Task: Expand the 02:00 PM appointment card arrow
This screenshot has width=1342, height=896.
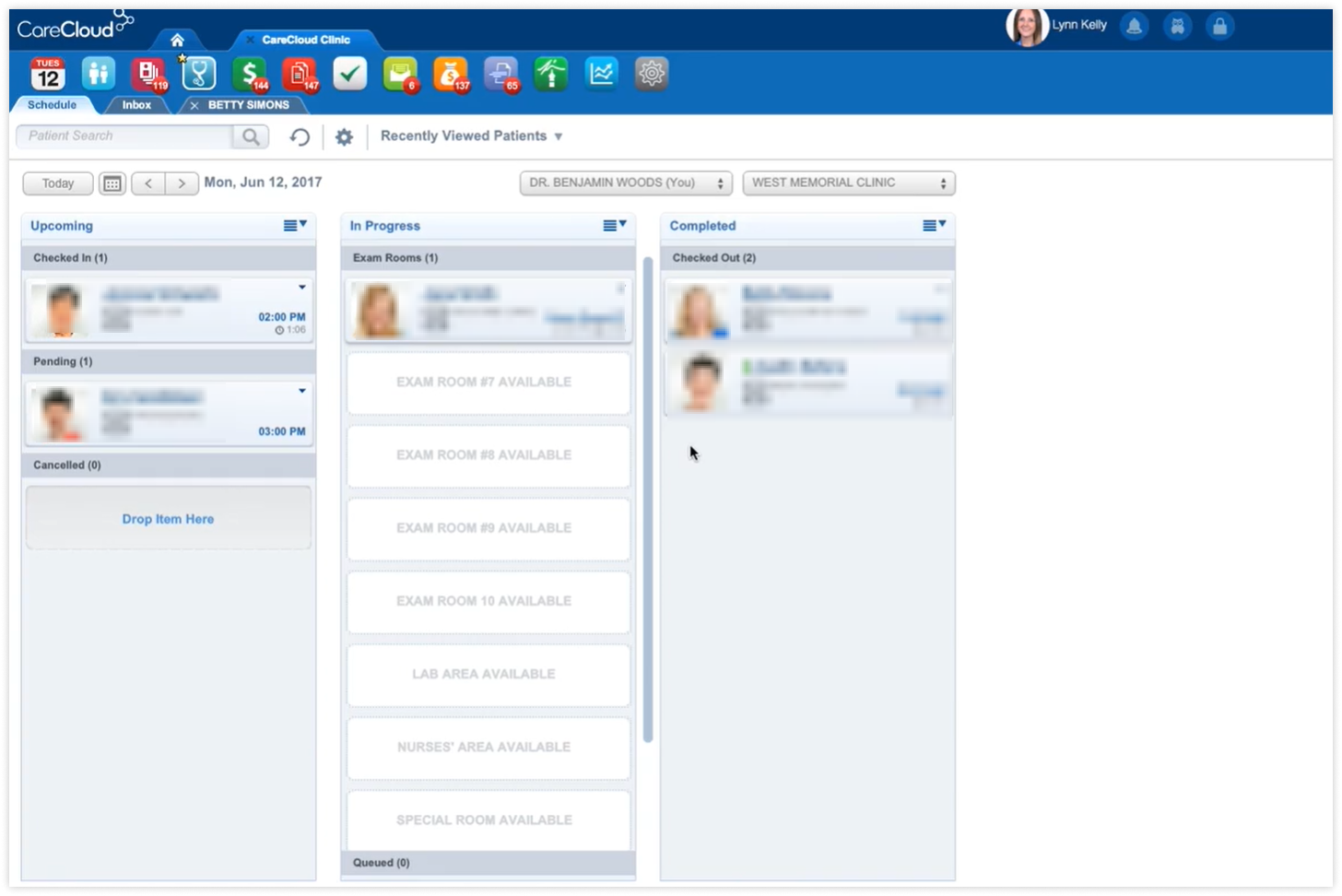Action: coord(301,288)
